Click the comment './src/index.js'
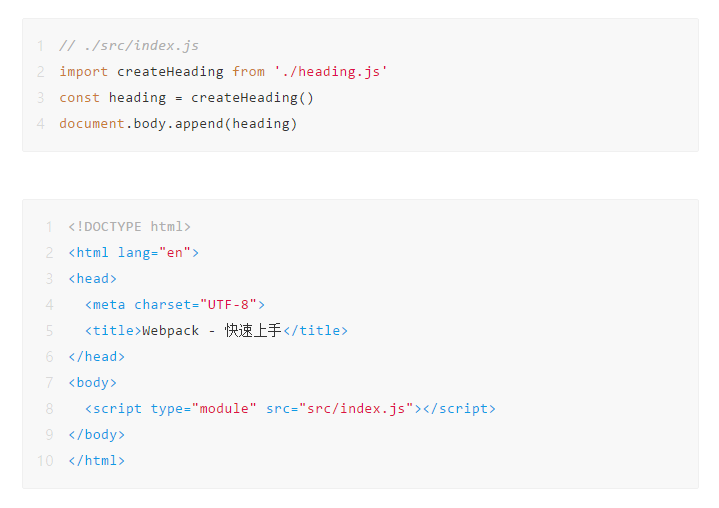The height and width of the screenshot is (508, 719). pos(129,46)
